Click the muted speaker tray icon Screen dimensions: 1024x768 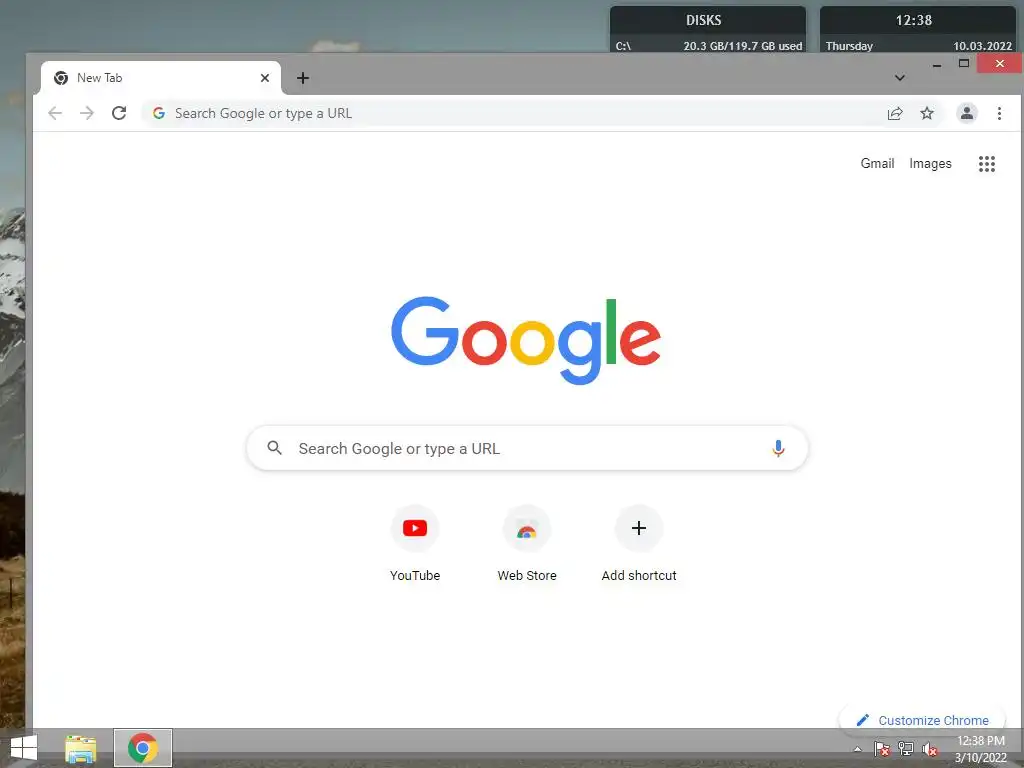pyautogui.click(x=930, y=749)
